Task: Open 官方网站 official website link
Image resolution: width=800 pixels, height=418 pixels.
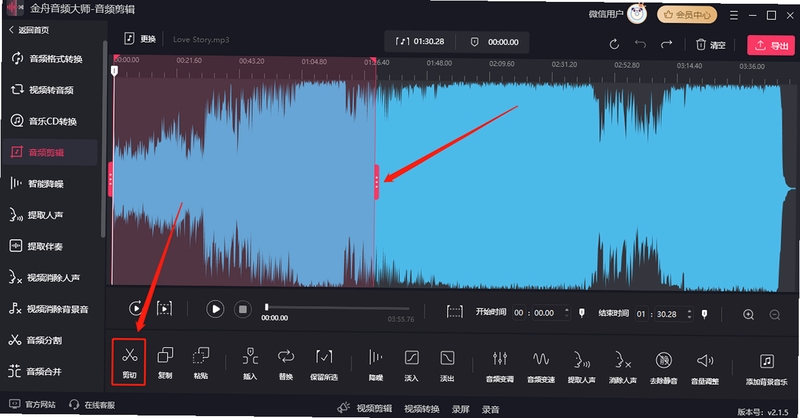Action: click(x=32, y=404)
